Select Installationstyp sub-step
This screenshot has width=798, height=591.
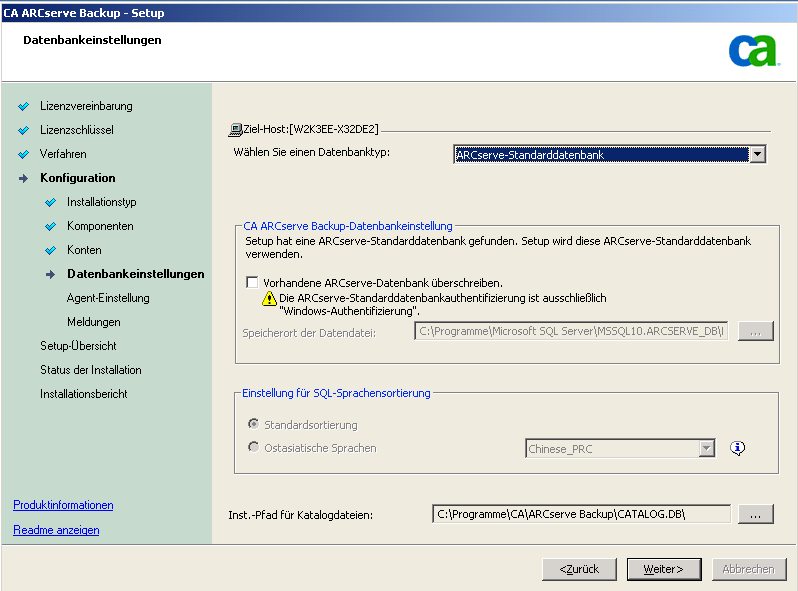click(102, 202)
